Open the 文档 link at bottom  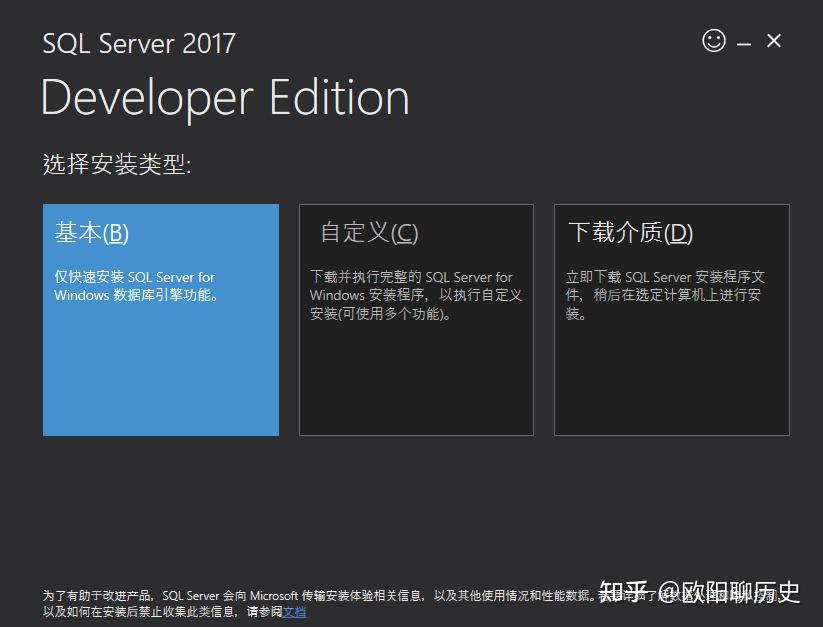pyautogui.click(x=294, y=612)
